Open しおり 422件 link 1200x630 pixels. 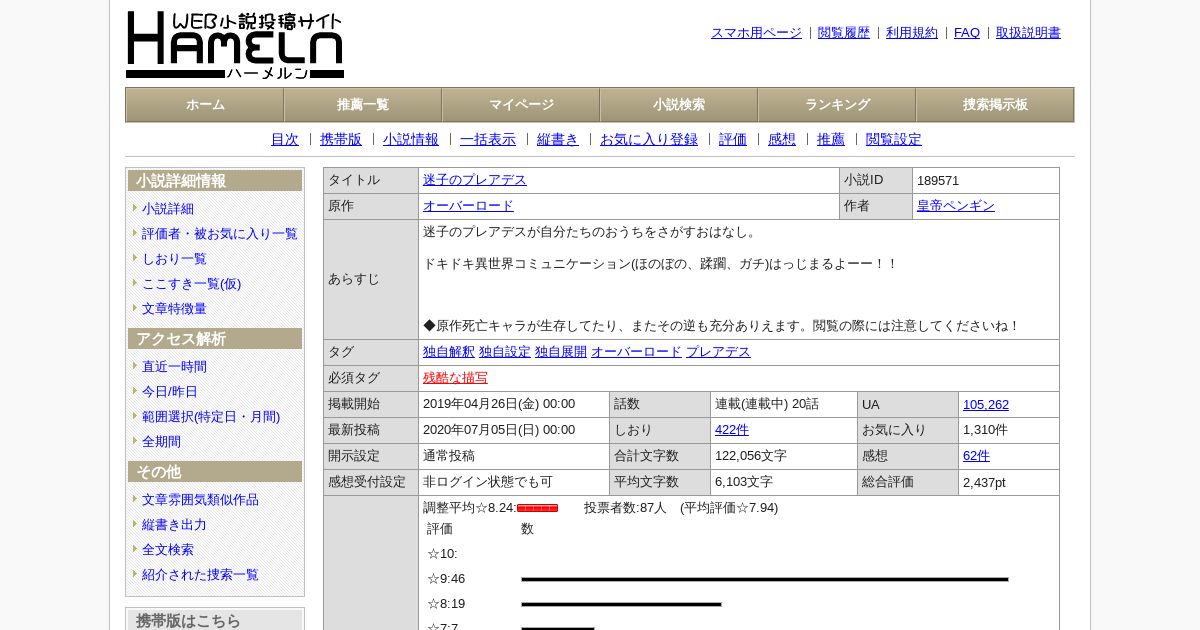[x=732, y=430]
